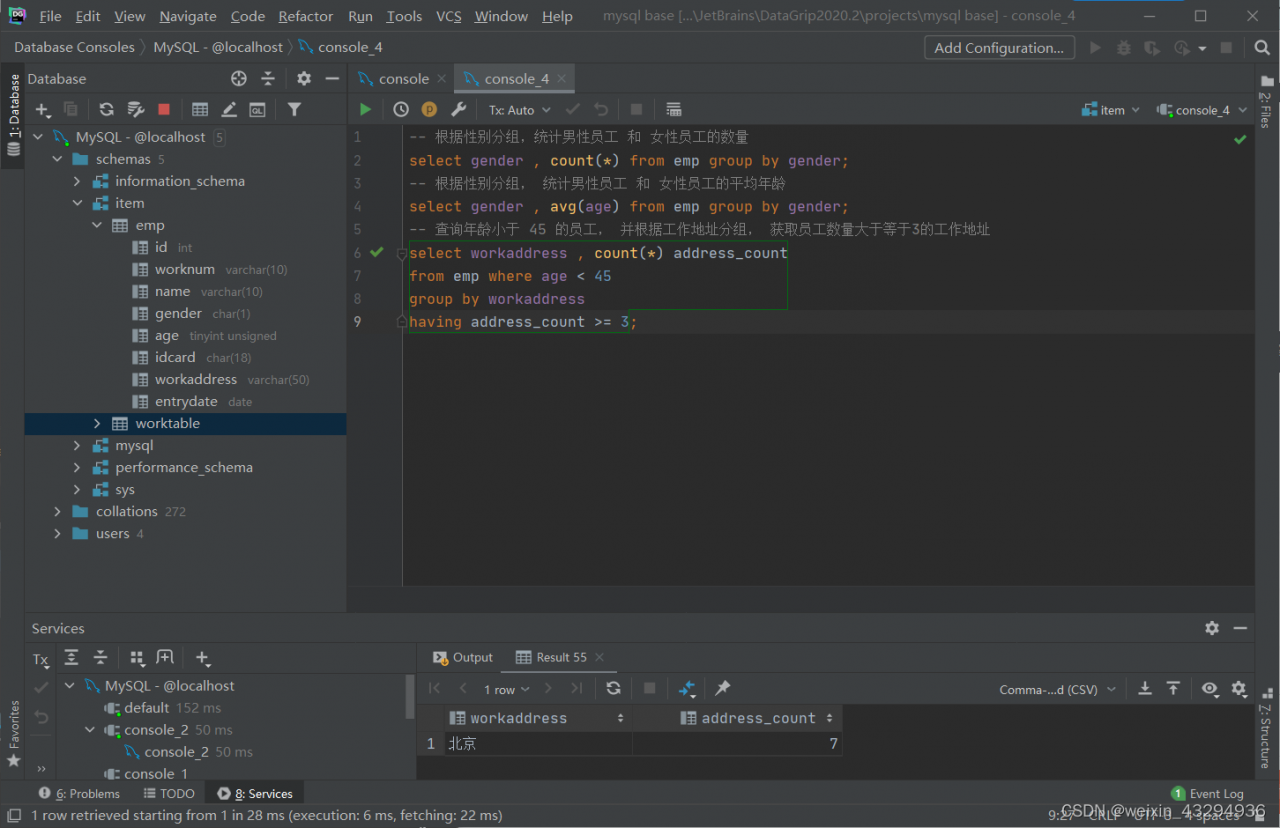Open console settings wrench icon
The height and width of the screenshot is (828, 1280).
(458, 110)
